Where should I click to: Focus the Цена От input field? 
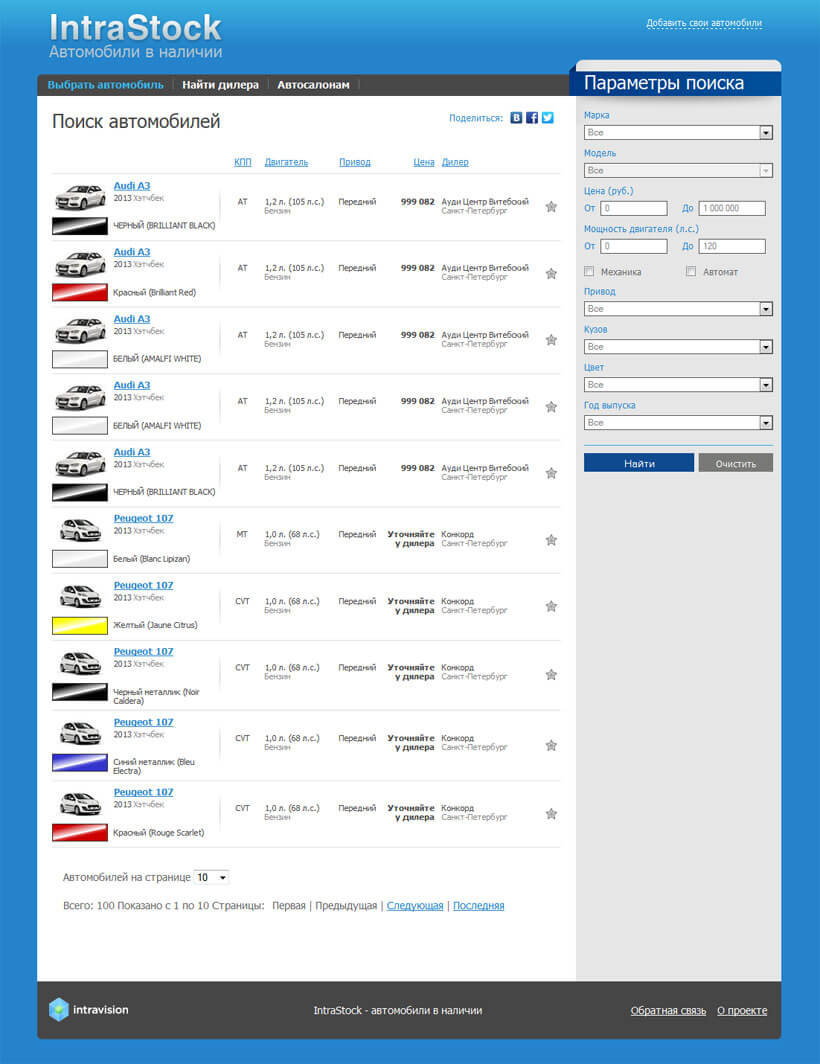pyautogui.click(x=634, y=208)
